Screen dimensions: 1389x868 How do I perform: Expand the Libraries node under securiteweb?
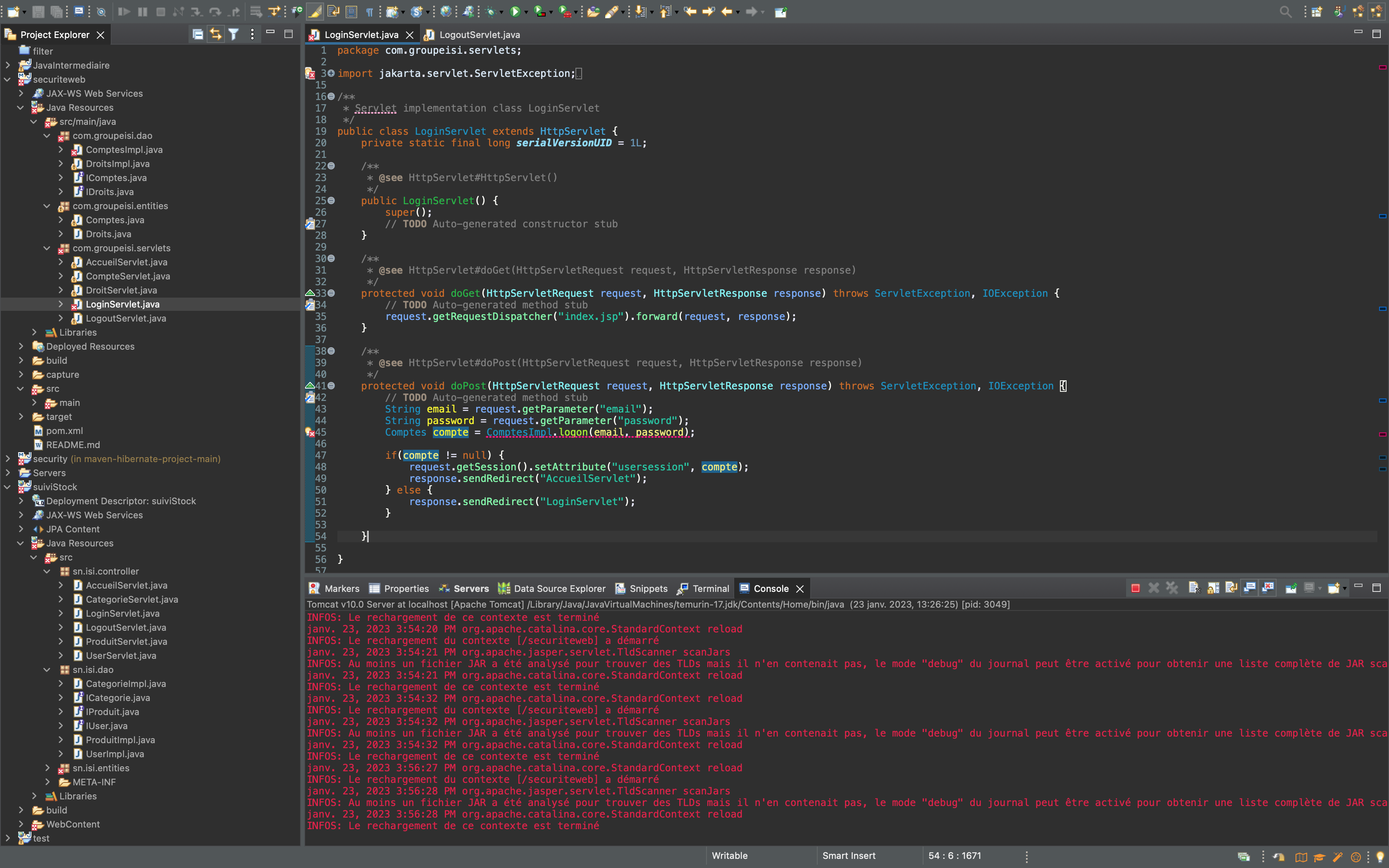[x=34, y=332]
